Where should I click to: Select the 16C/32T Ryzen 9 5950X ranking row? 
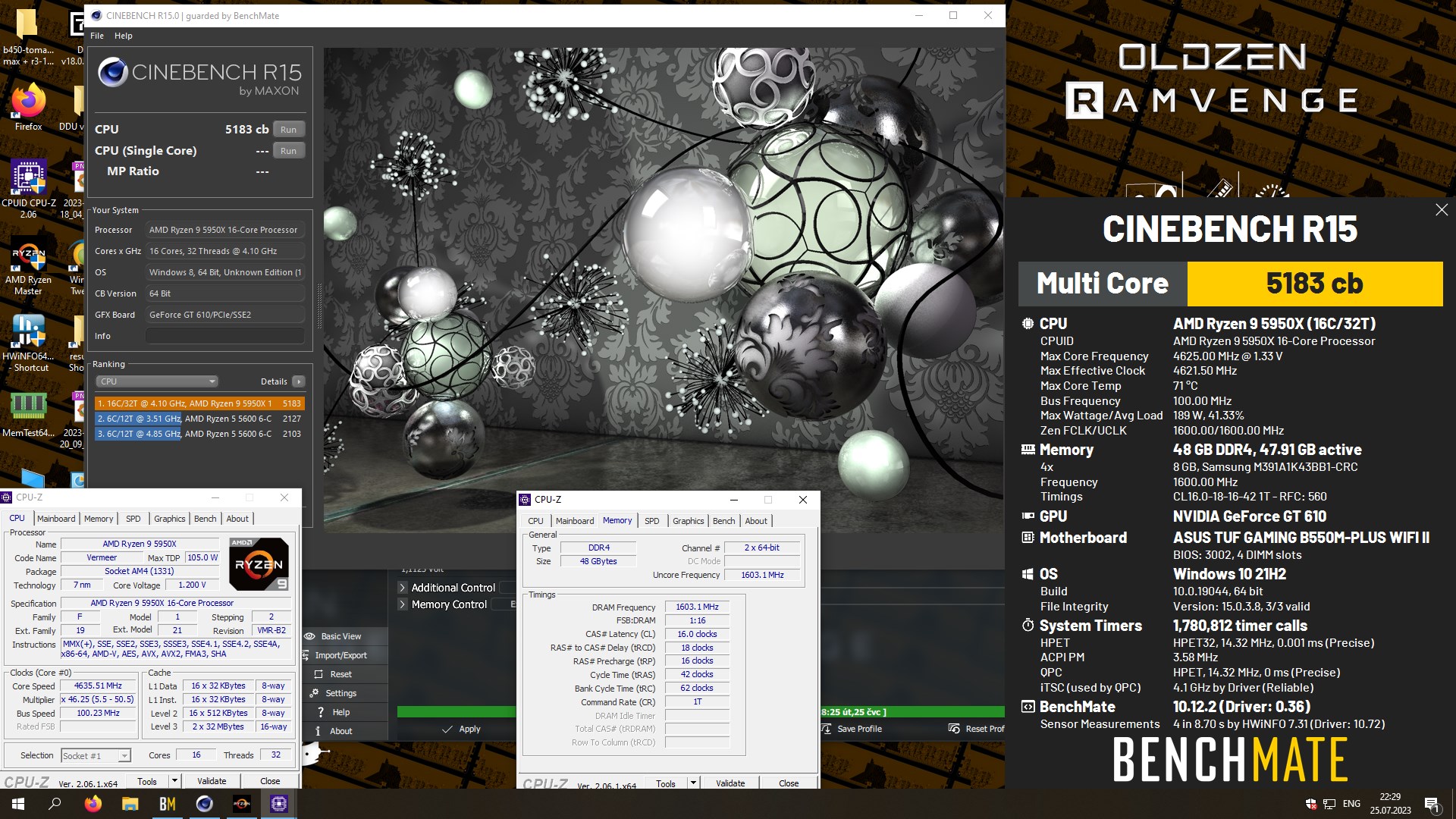pyautogui.click(x=199, y=403)
